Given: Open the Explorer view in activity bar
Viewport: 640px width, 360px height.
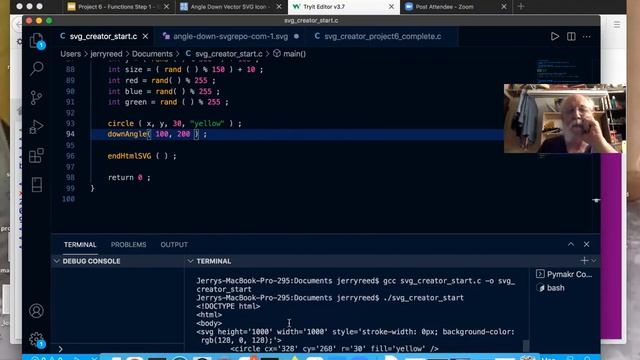Looking at the screenshot, I should (36, 41).
